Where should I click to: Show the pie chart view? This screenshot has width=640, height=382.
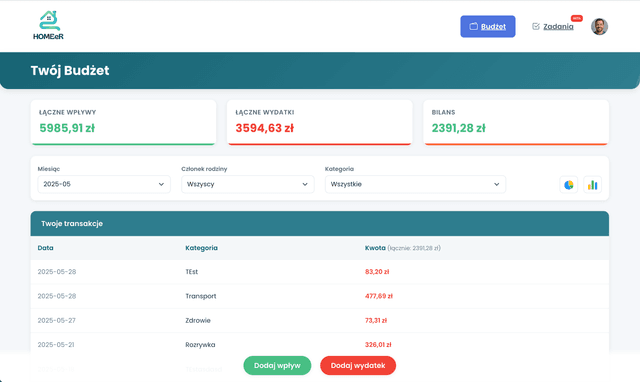(x=569, y=185)
